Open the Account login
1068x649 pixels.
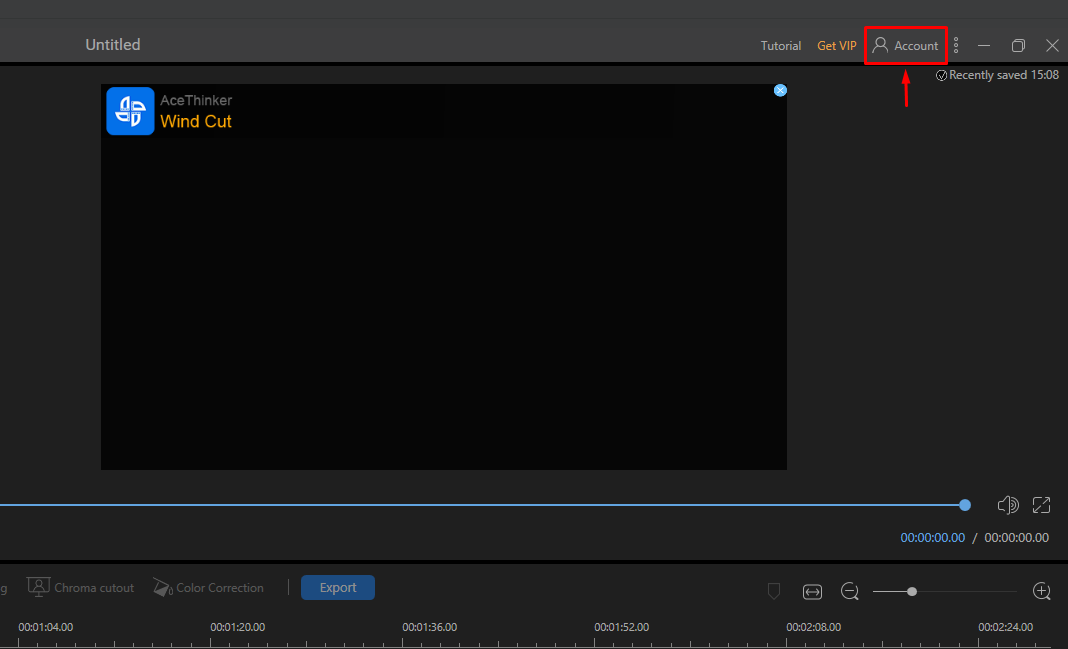pos(905,46)
